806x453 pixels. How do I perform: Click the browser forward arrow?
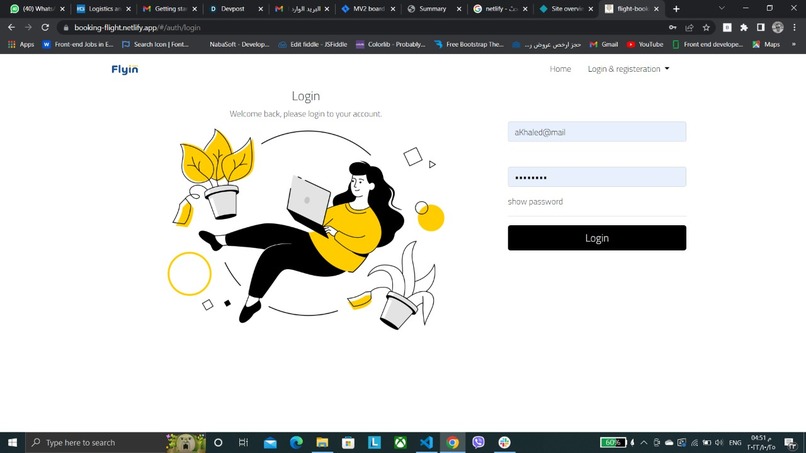pyautogui.click(x=28, y=27)
